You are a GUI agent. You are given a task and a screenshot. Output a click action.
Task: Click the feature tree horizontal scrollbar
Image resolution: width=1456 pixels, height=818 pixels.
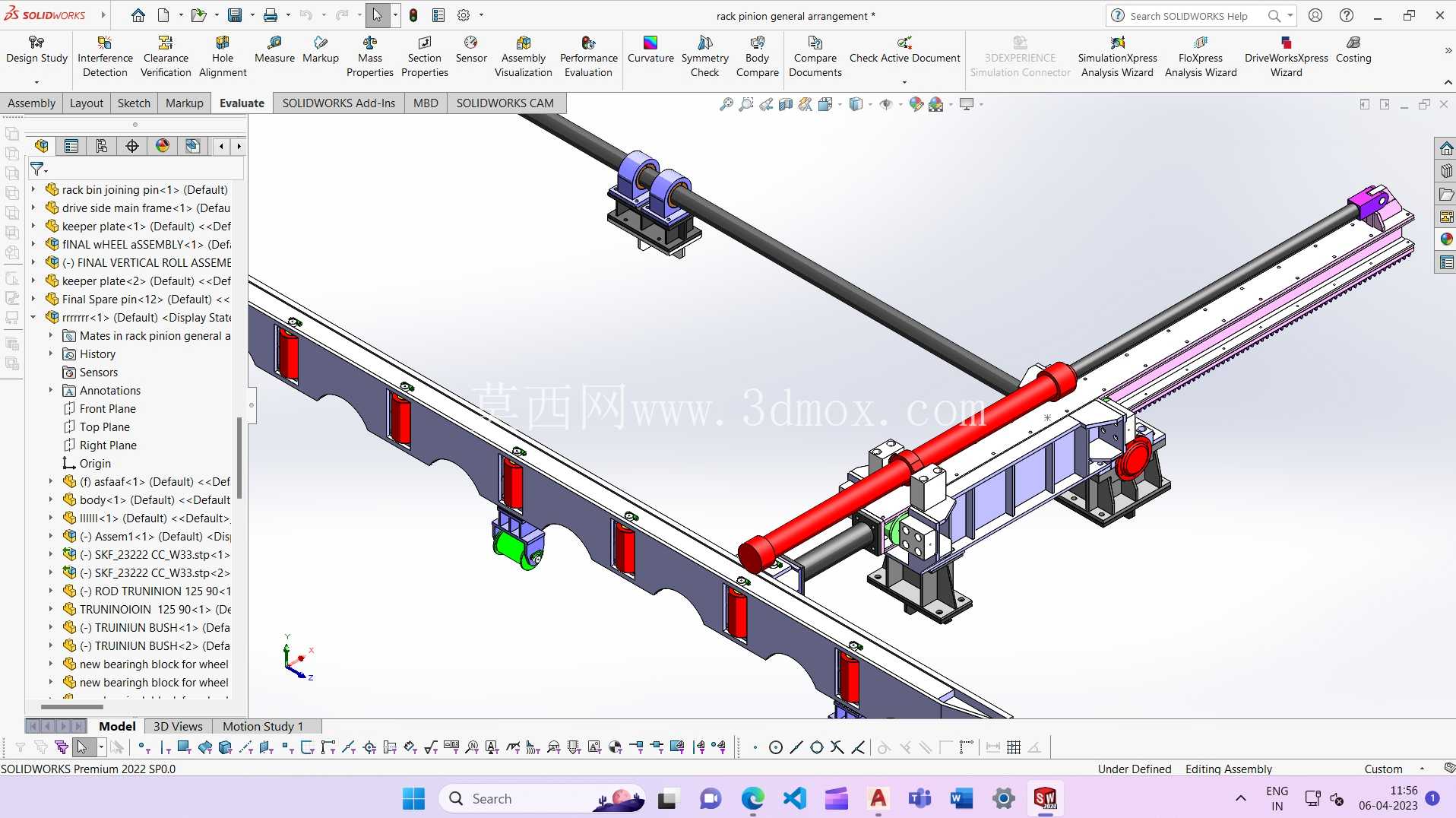(x=72, y=707)
